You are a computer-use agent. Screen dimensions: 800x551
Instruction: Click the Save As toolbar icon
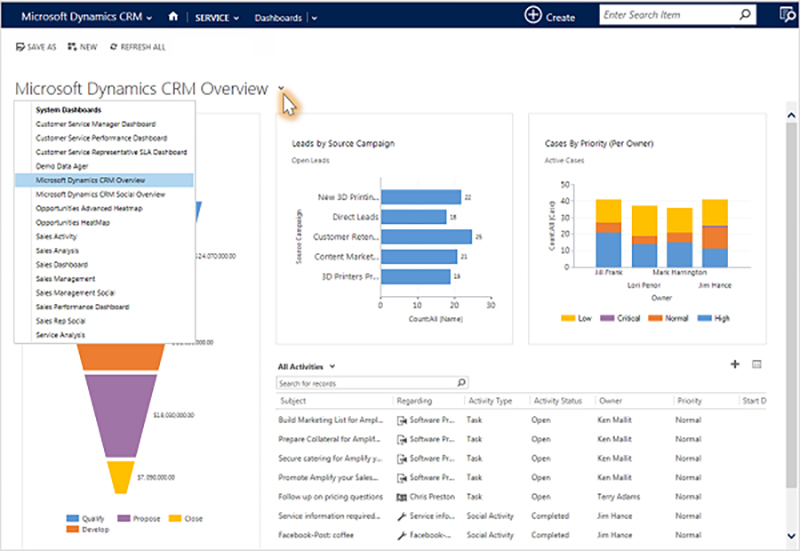21,47
